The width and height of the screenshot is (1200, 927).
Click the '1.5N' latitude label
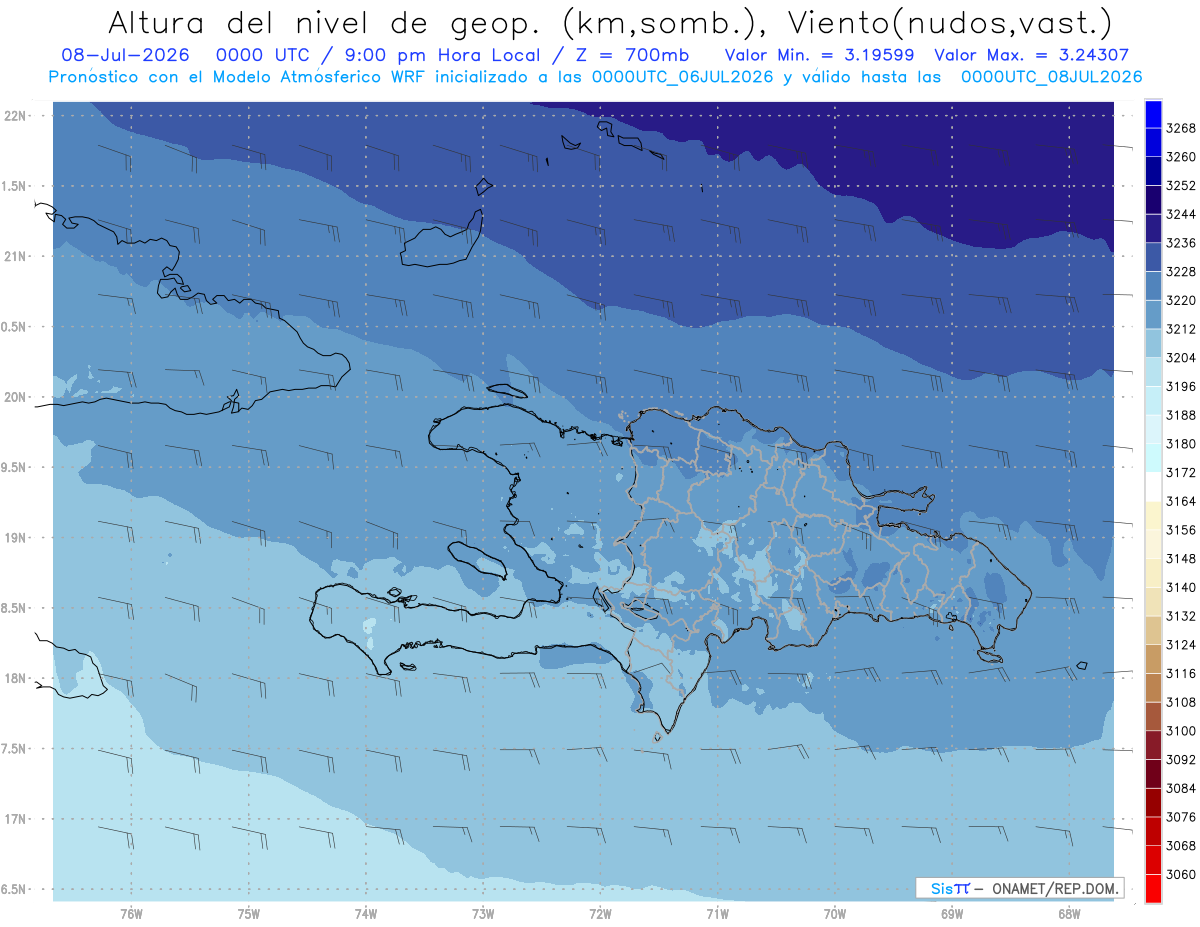tap(16, 186)
